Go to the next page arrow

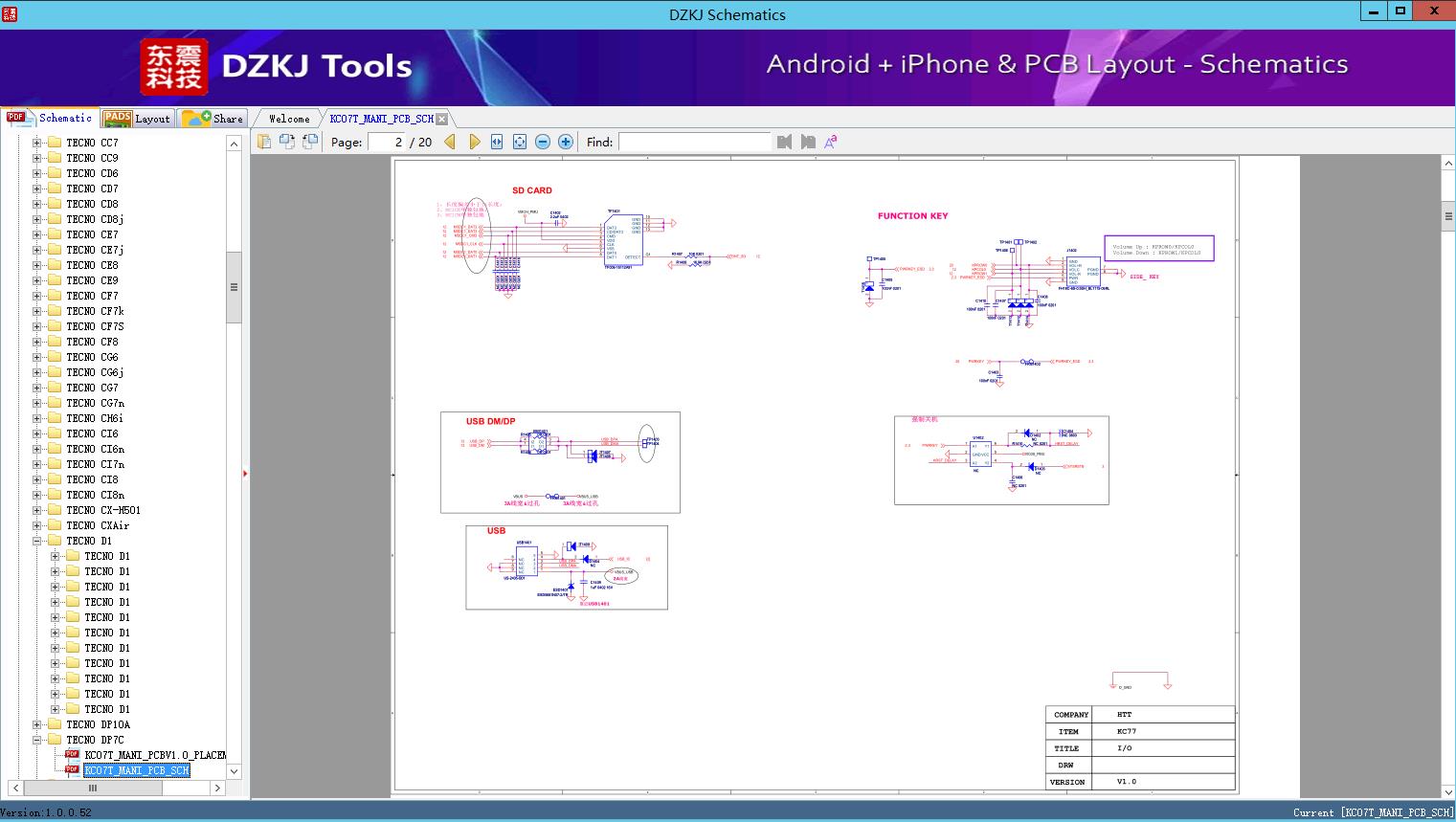pos(474,142)
